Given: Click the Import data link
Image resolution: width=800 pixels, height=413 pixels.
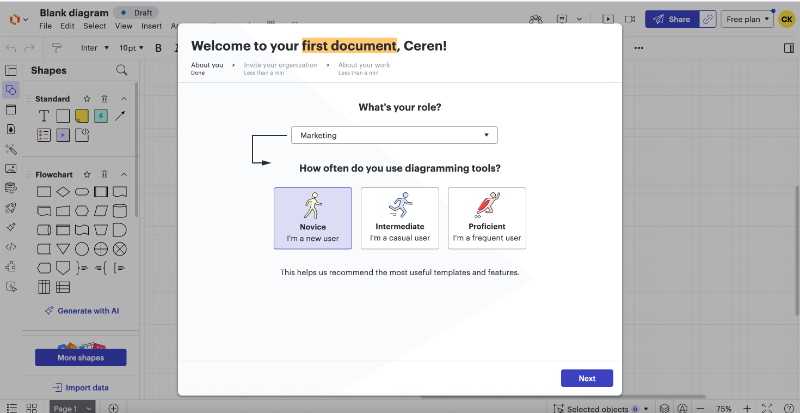Looking at the screenshot, I should [81, 387].
